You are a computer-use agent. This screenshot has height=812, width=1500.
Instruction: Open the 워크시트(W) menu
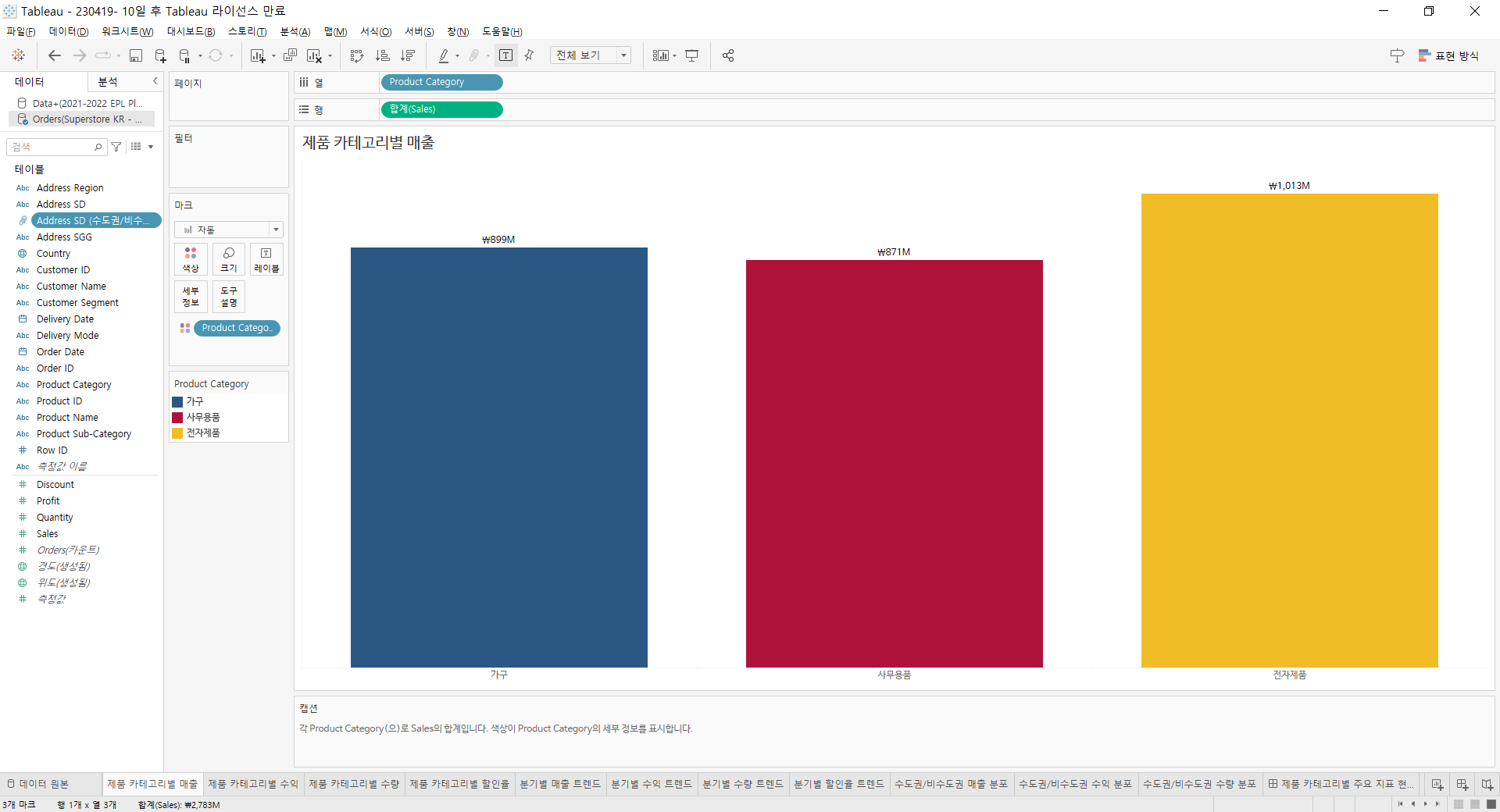click(x=127, y=32)
